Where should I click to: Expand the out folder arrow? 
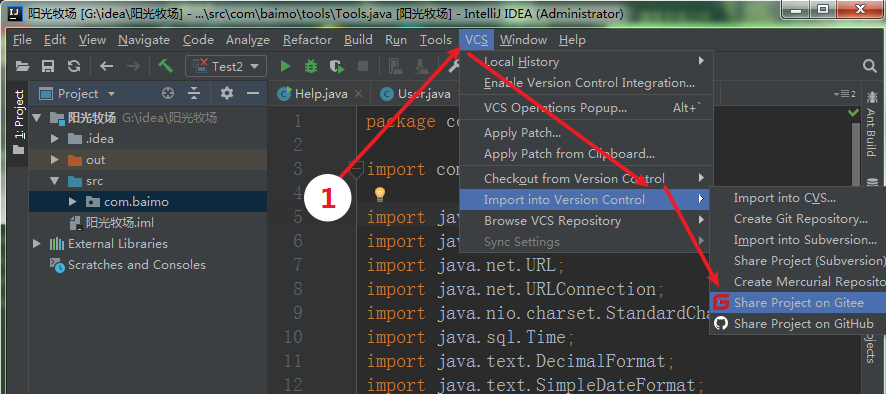(x=55, y=160)
